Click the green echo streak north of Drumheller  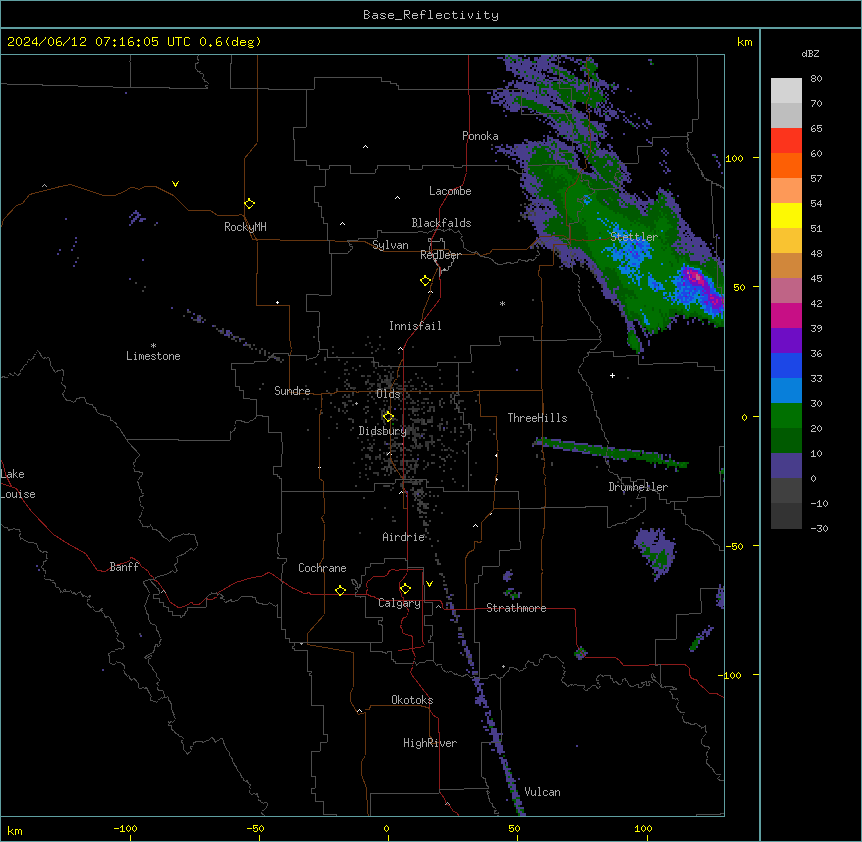(x=610, y=452)
